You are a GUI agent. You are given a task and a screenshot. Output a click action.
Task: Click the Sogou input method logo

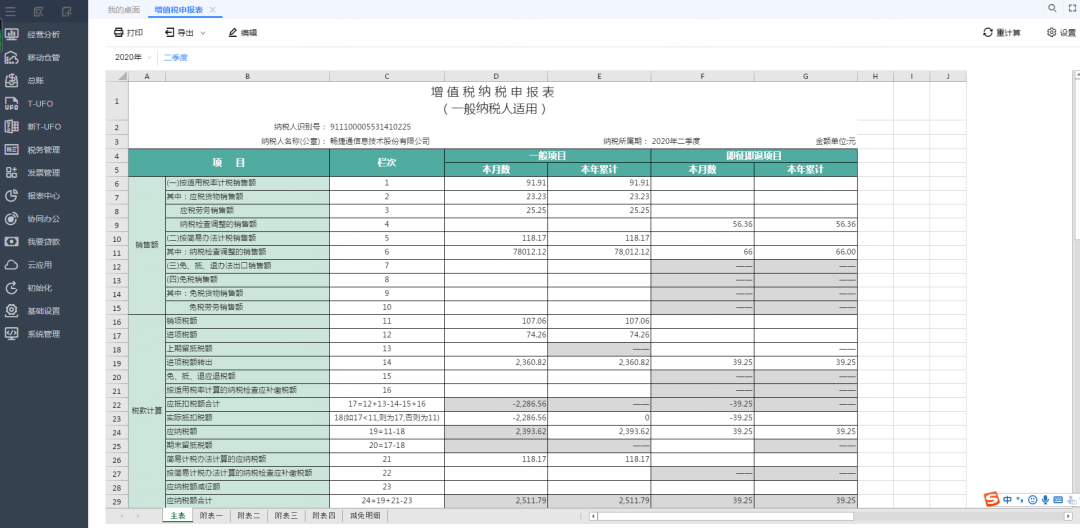coord(991,499)
